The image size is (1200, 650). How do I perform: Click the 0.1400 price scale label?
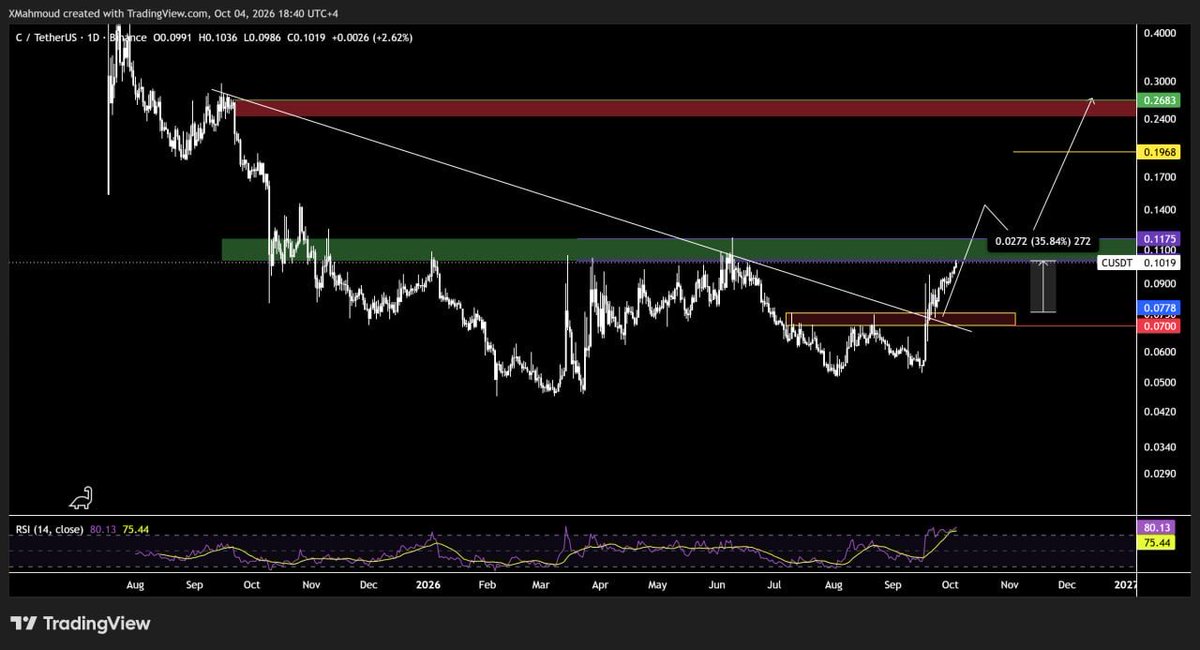coord(1159,210)
